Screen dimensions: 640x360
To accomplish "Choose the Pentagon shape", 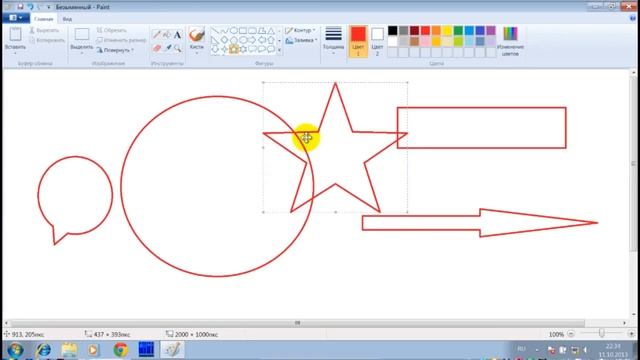I will coord(234,40).
